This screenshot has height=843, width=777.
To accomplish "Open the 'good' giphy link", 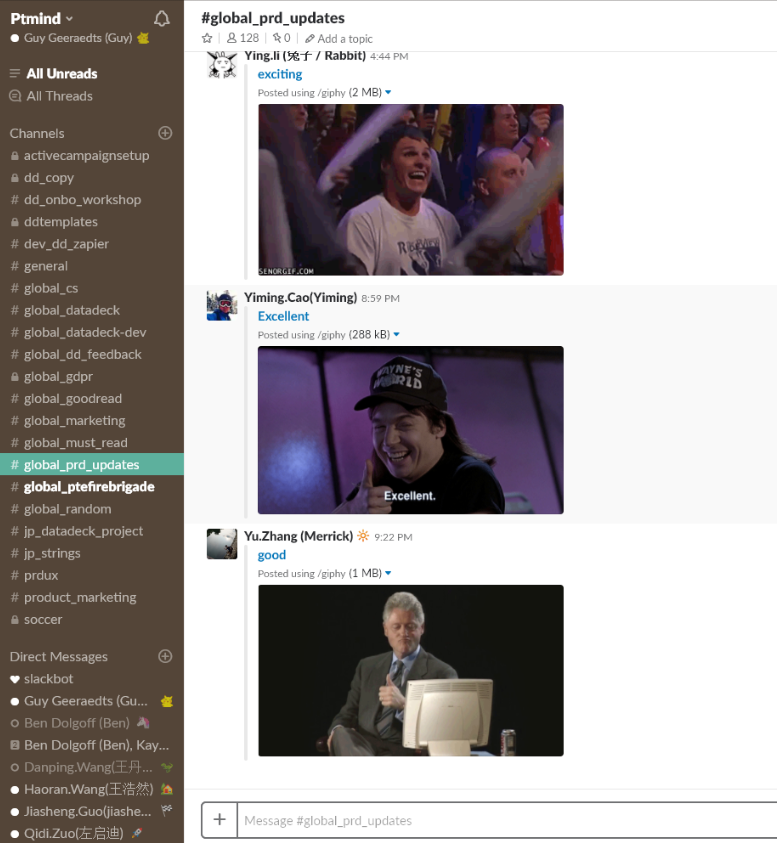I will (x=272, y=555).
